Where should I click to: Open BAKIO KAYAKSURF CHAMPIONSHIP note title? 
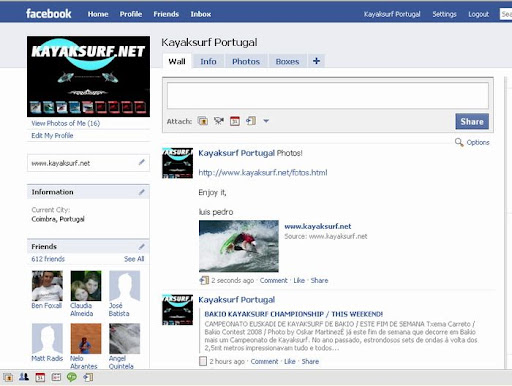(294, 314)
